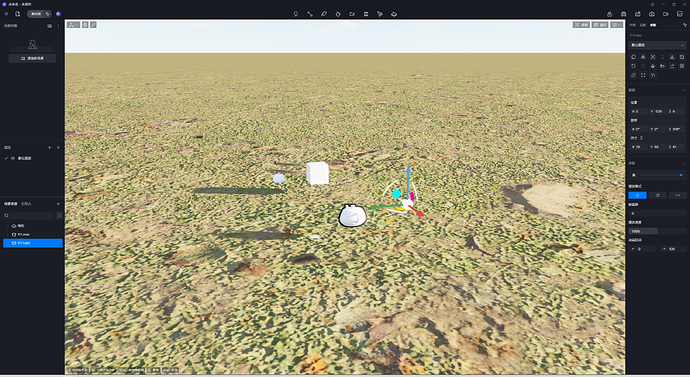Click the first icon in the properties tool grid
Screen dimensions: 690x377
634,57
